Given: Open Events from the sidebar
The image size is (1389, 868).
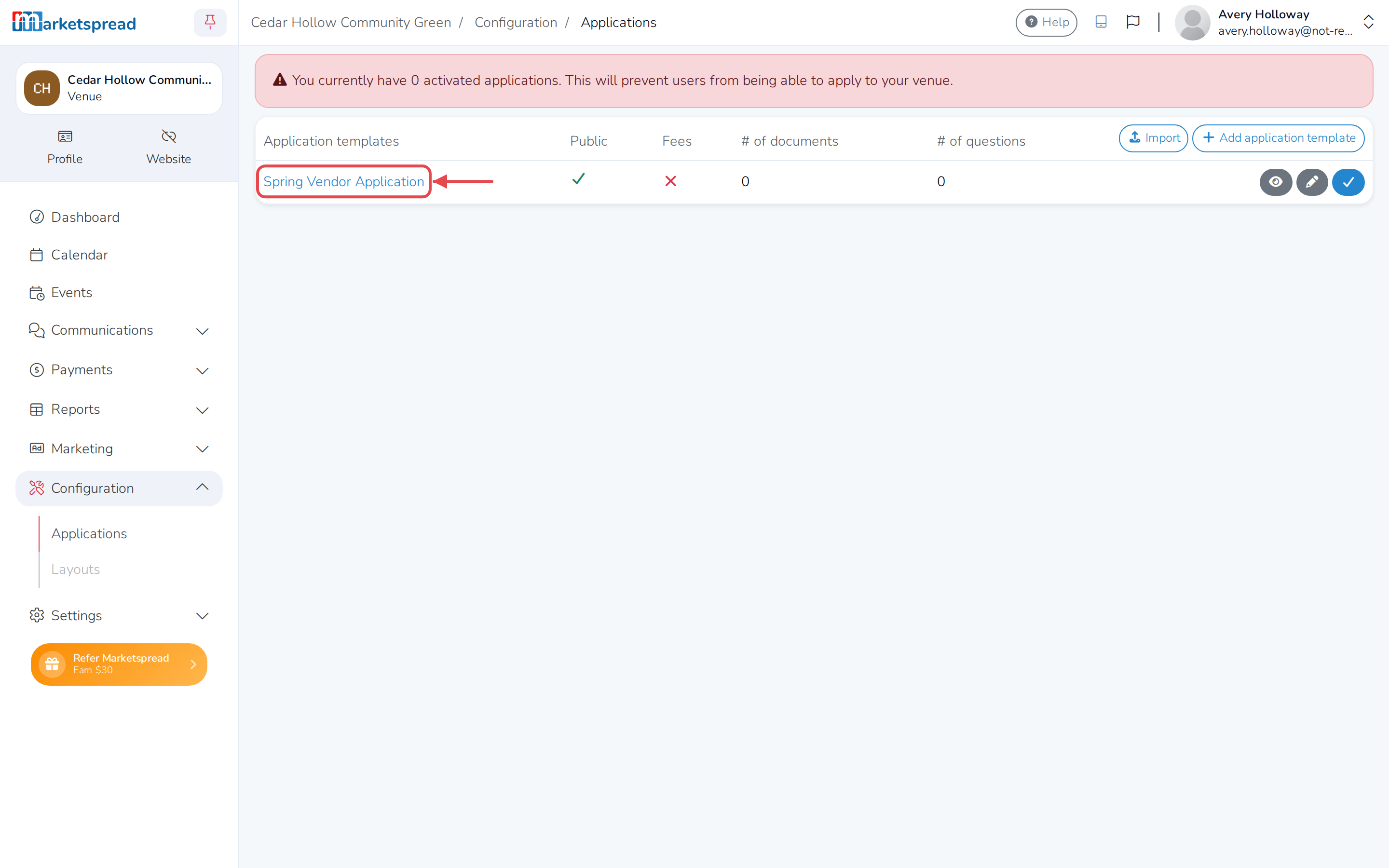Looking at the screenshot, I should pyautogui.click(x=71, y=293).
